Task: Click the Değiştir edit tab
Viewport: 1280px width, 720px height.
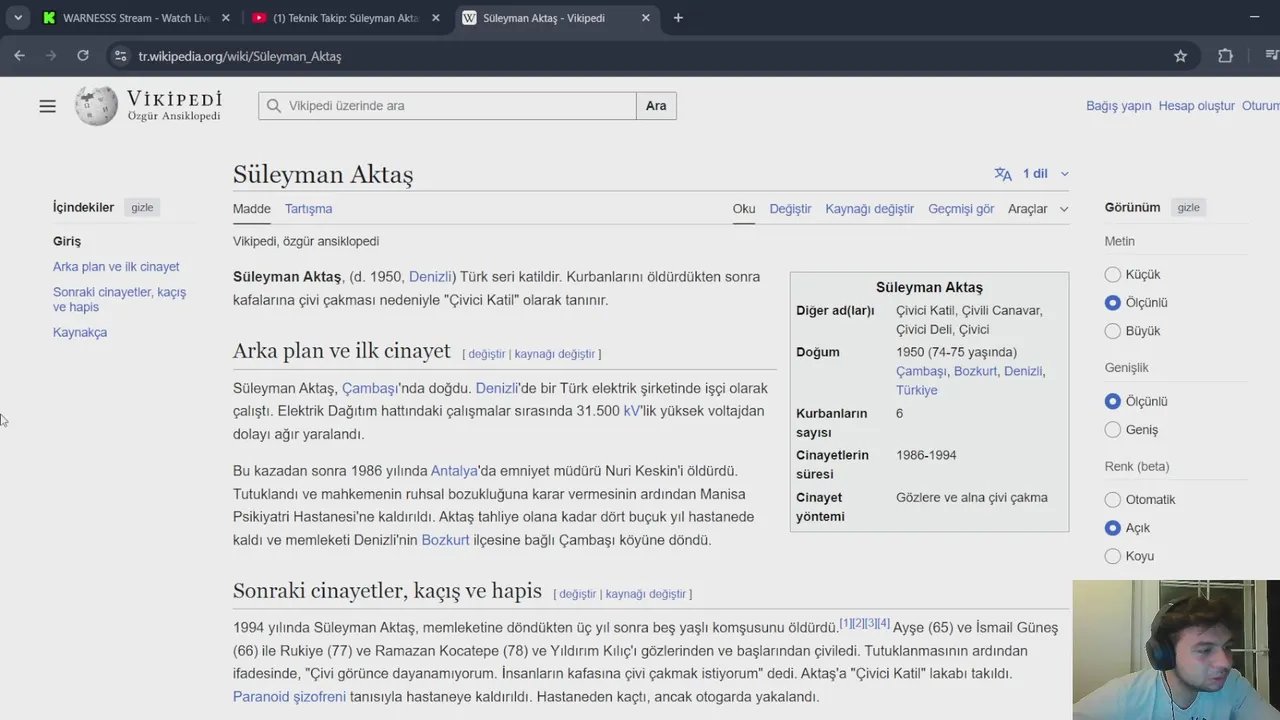Action: pos(790,209)
